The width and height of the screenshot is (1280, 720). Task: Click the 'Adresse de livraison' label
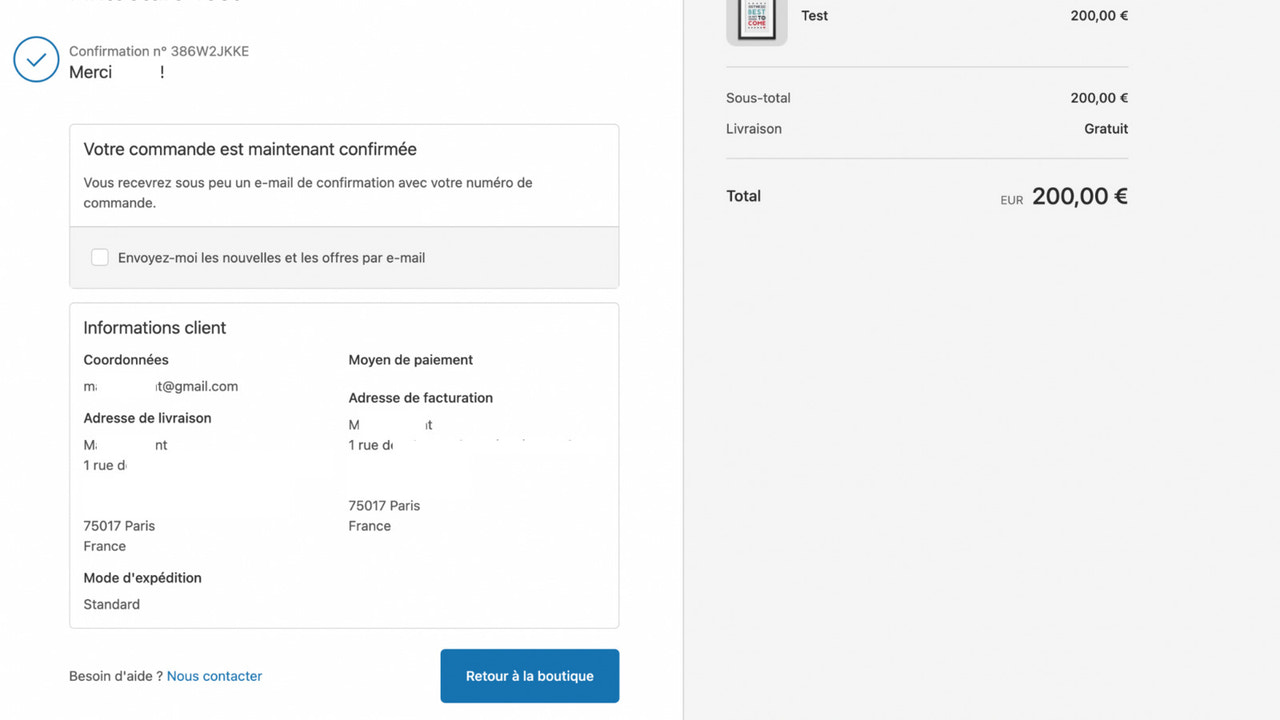[147, 418]
